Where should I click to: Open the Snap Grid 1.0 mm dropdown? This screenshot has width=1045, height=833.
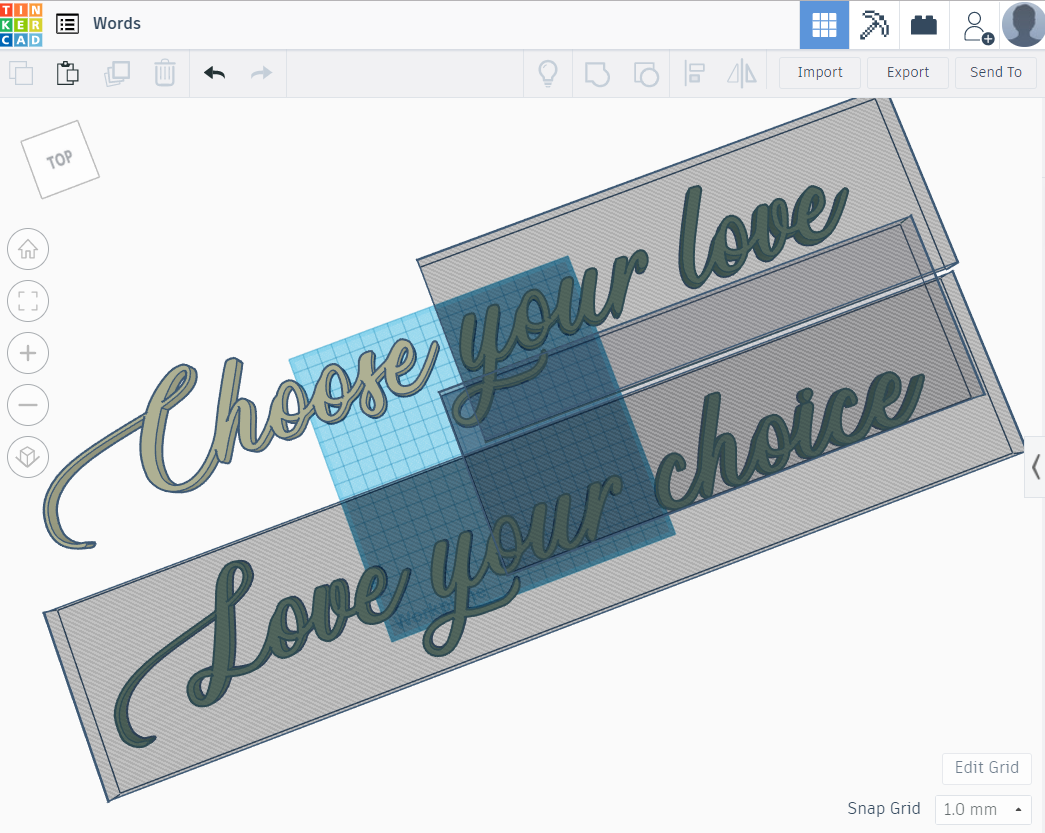(983, 810)
